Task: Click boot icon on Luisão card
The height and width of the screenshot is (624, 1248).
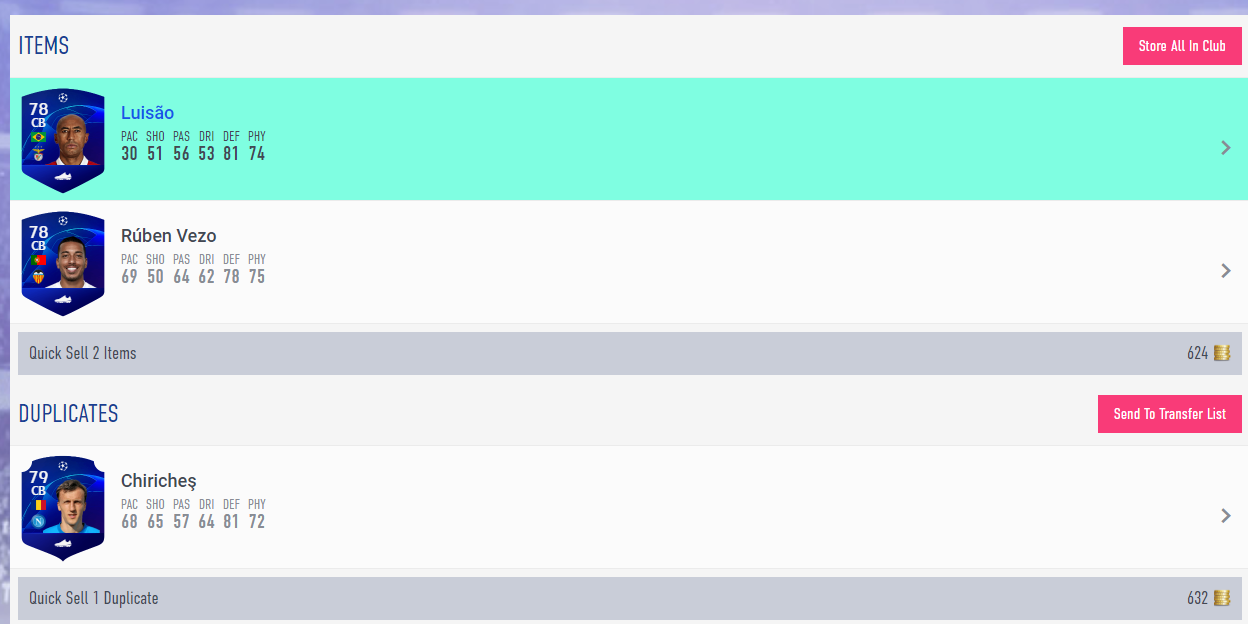Action: pos(63,177)
